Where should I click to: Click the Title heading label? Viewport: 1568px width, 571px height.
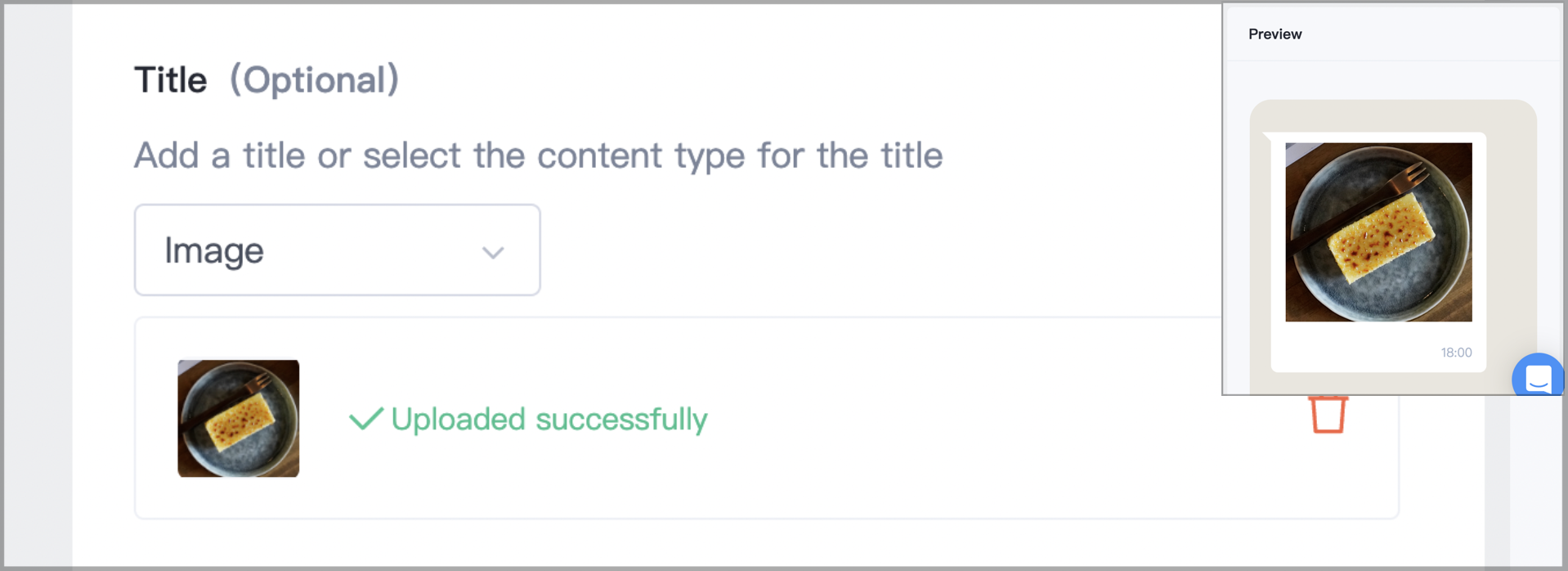click(171, 80)
